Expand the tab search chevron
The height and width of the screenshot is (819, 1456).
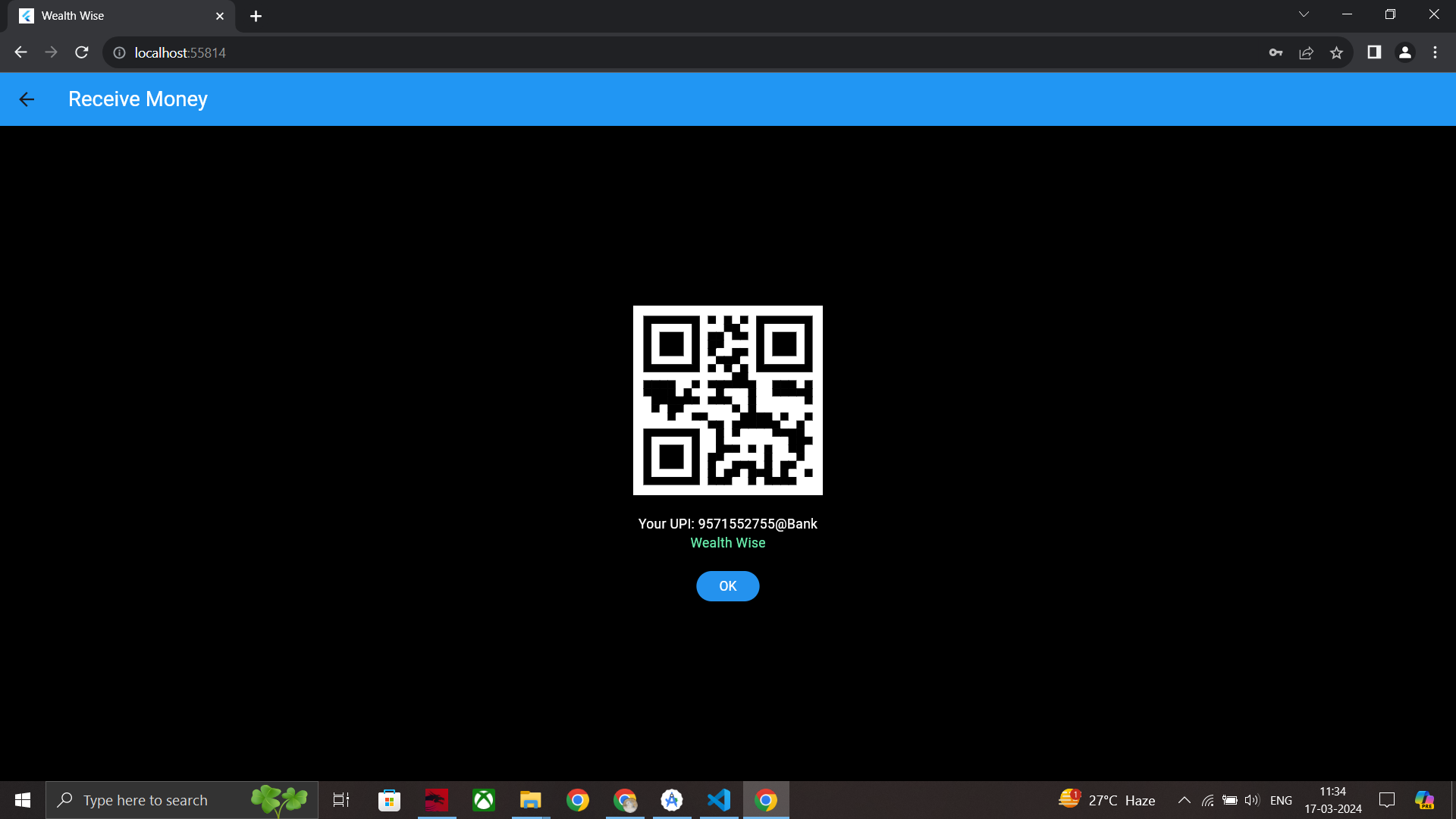(x=1304, y=14)
